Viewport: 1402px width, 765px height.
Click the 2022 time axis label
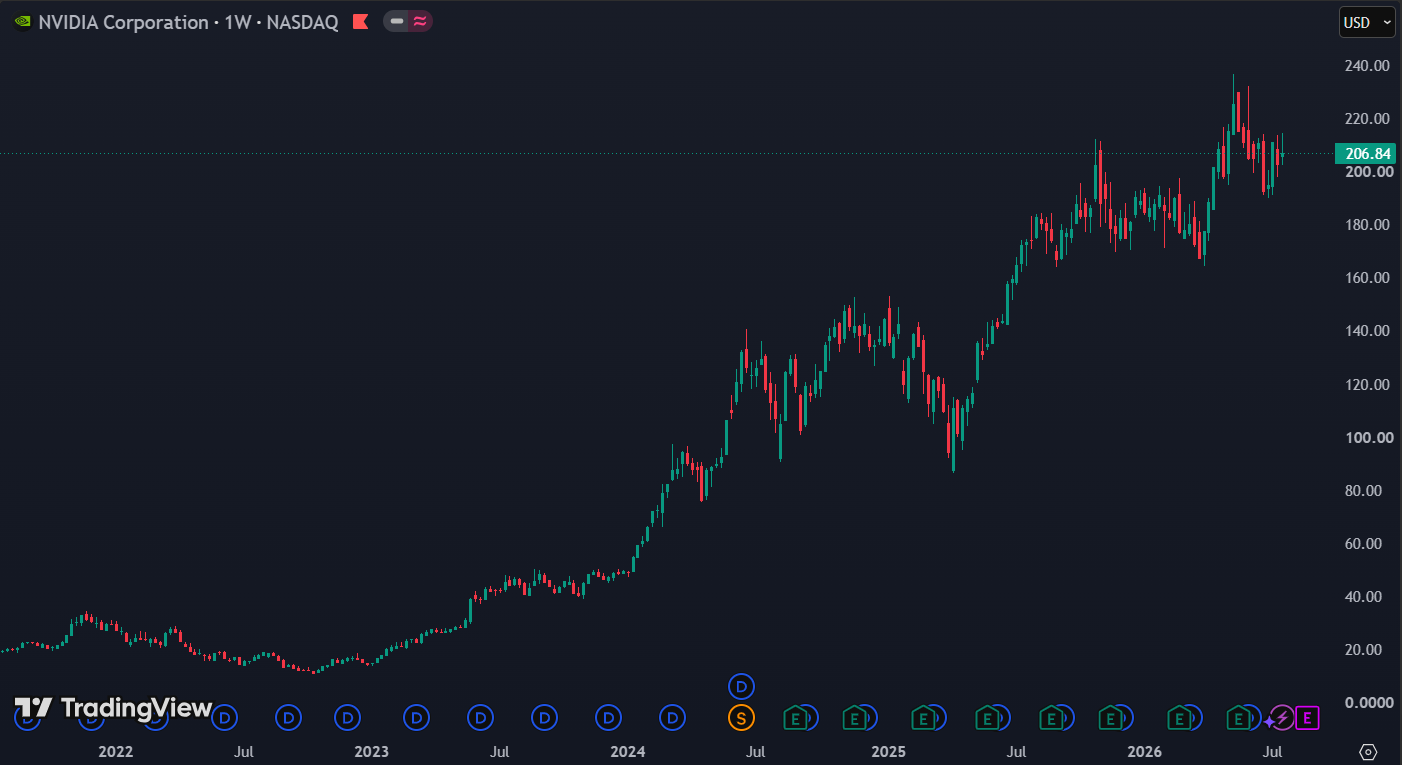click(x=115, y=751)
